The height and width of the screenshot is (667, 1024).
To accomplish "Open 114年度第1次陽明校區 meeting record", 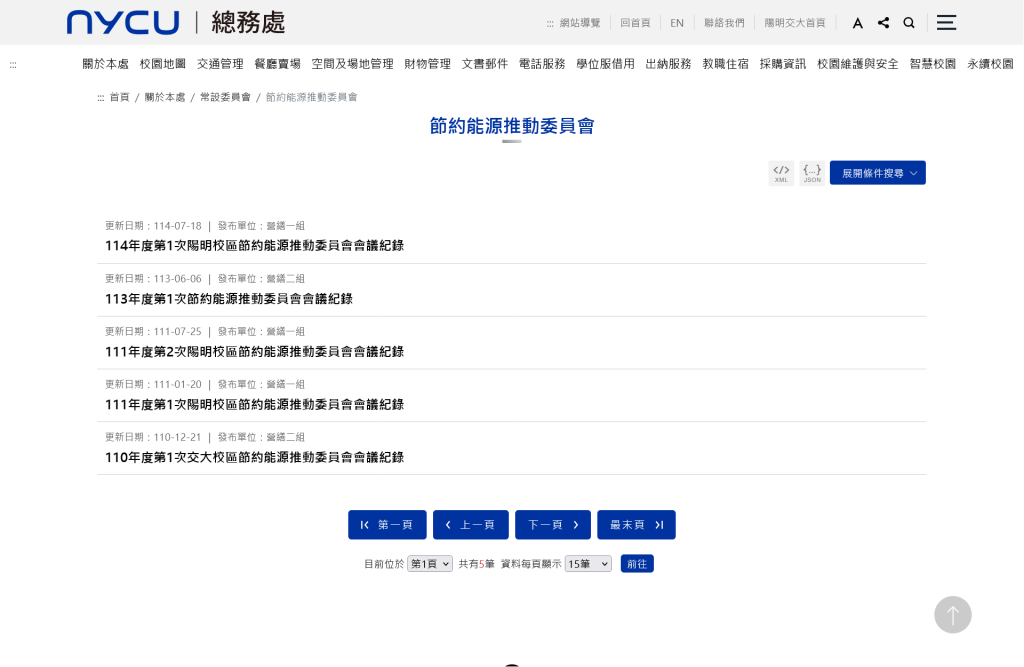I will pos(254,246).
